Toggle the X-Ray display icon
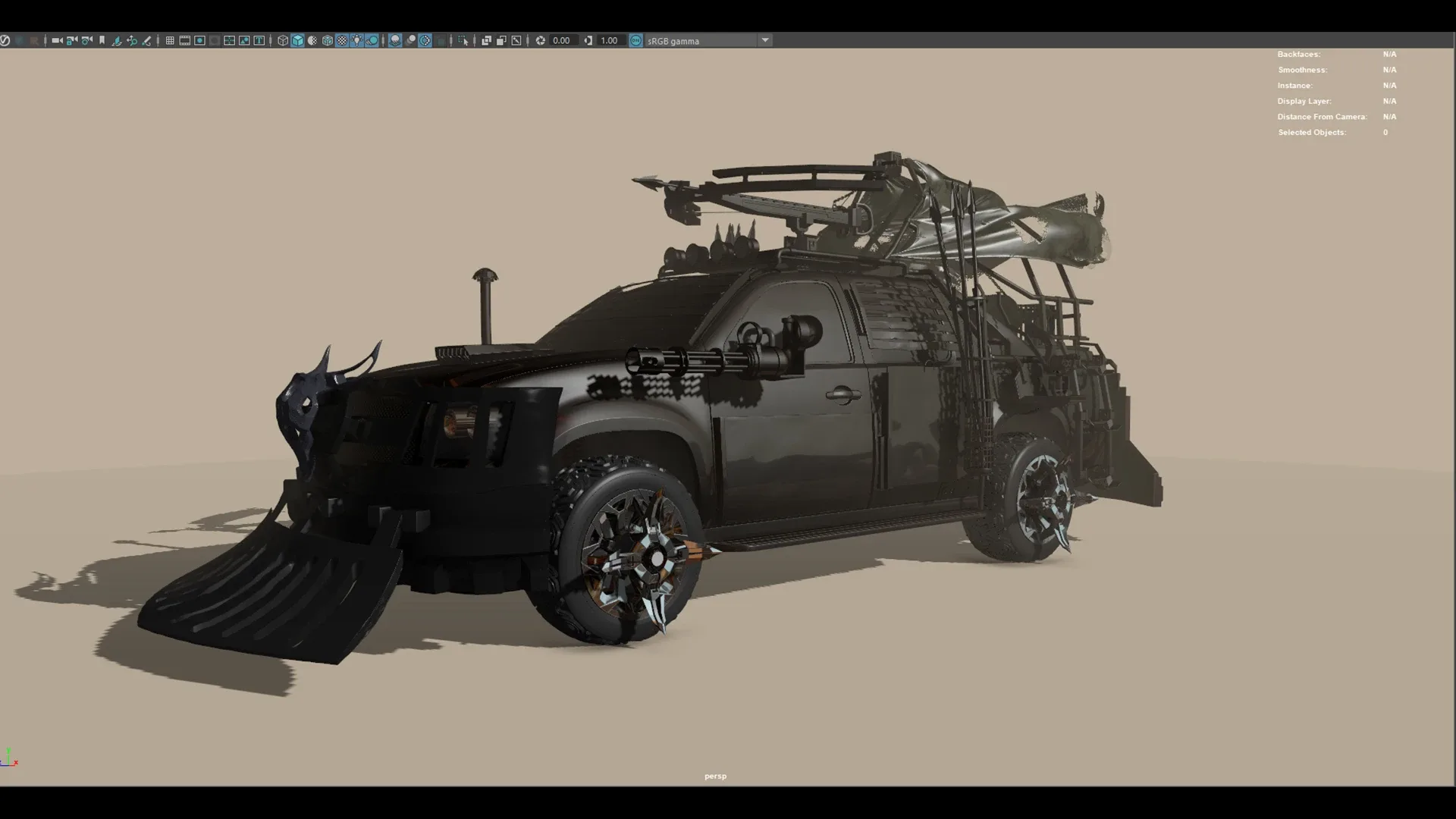This screenshot has height=819, width=1456. click(487, 40)
